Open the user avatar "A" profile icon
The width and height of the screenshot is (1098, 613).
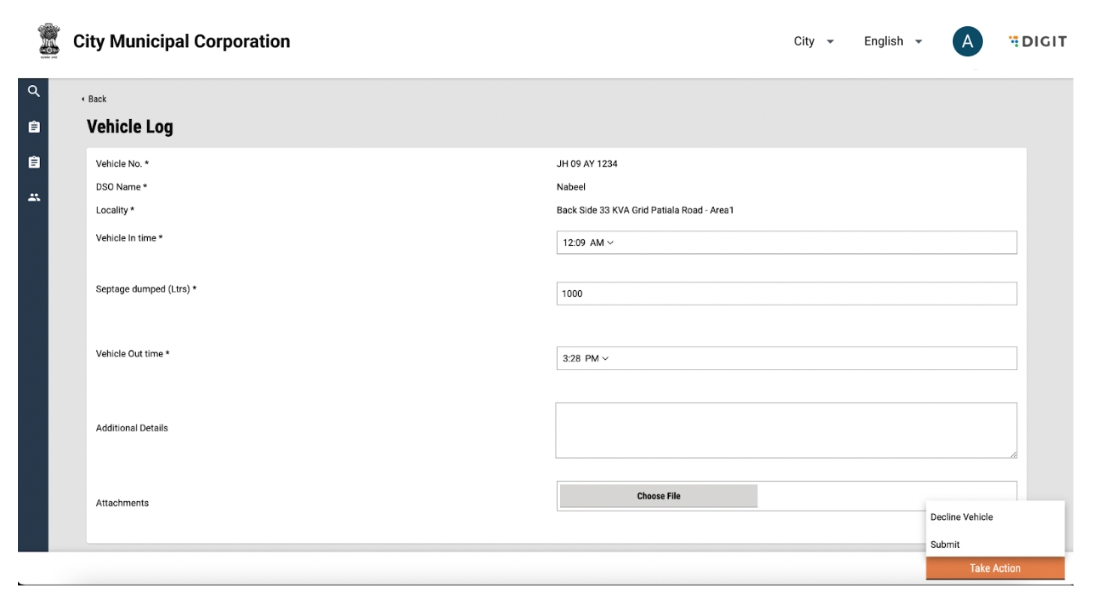click(x=967, y=41)
